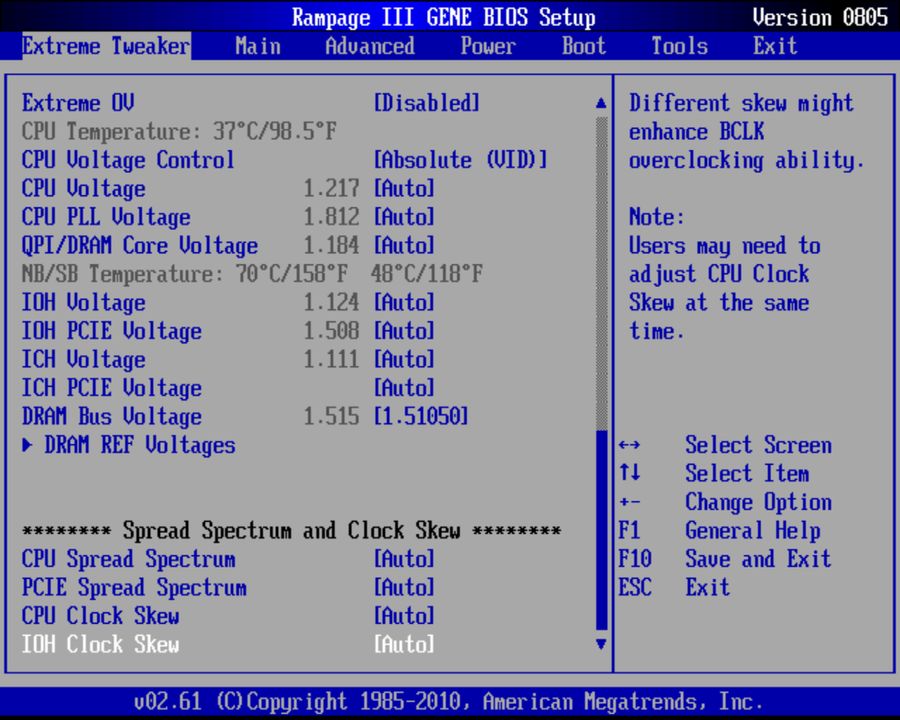This screenshot has width=900, height=720.
Task: Click the DRAM REF Voltages arrow icon
Action: tap(26, 445)
